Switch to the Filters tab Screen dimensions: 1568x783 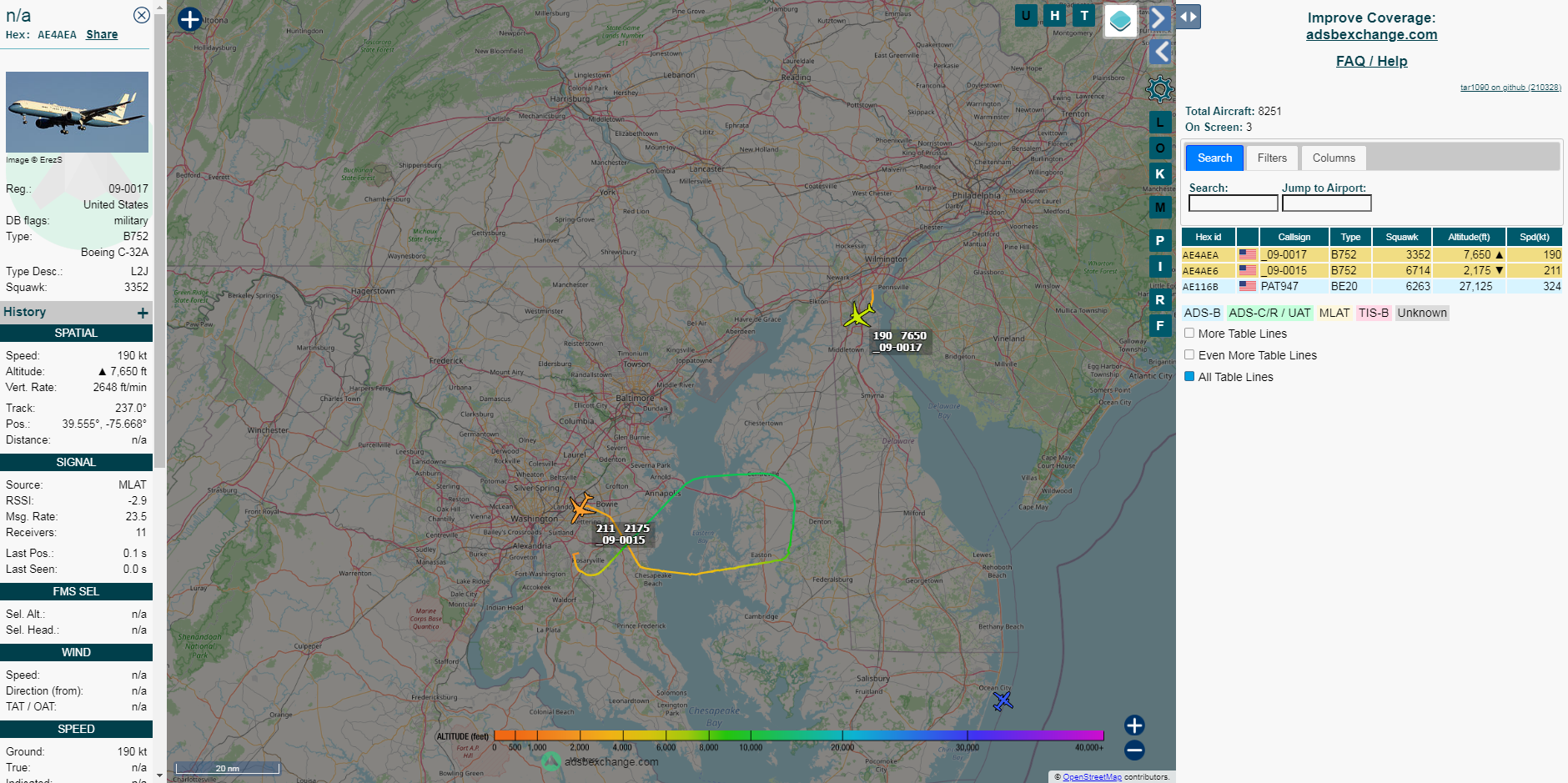pyautogui.click(x=1272, y=158)
